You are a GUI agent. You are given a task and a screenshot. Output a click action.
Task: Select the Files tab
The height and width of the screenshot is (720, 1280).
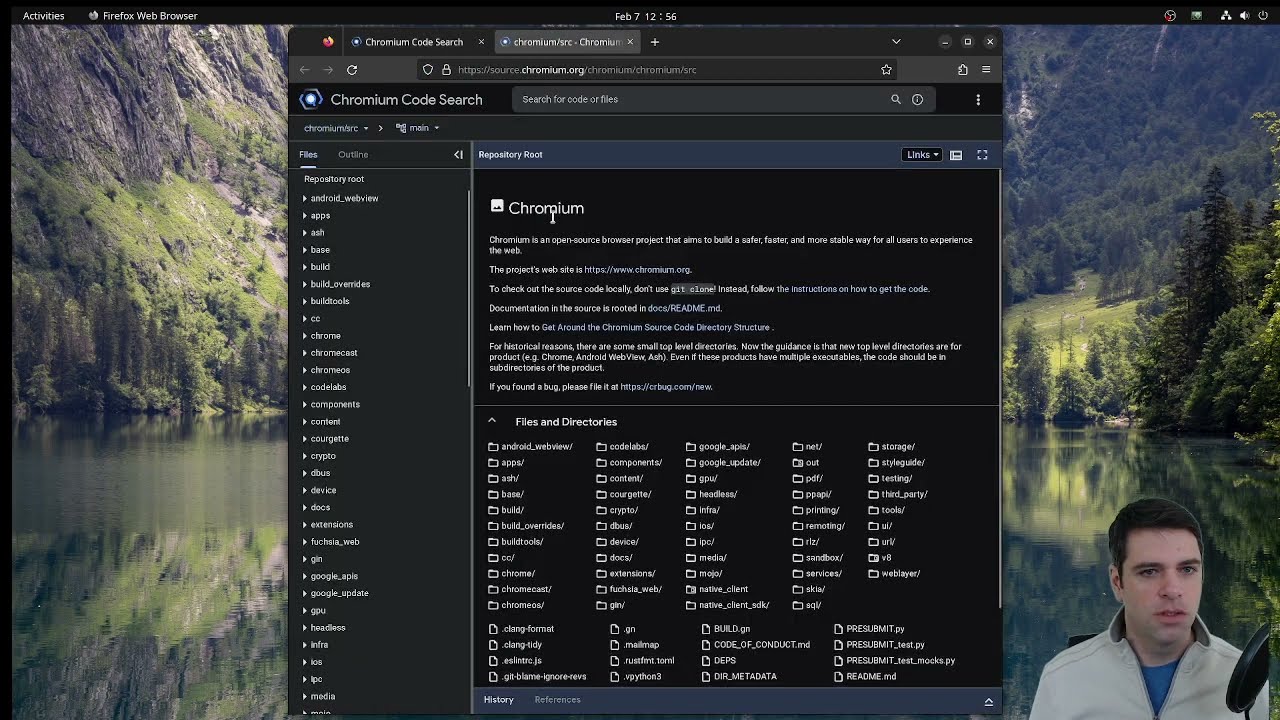[308, 155]
